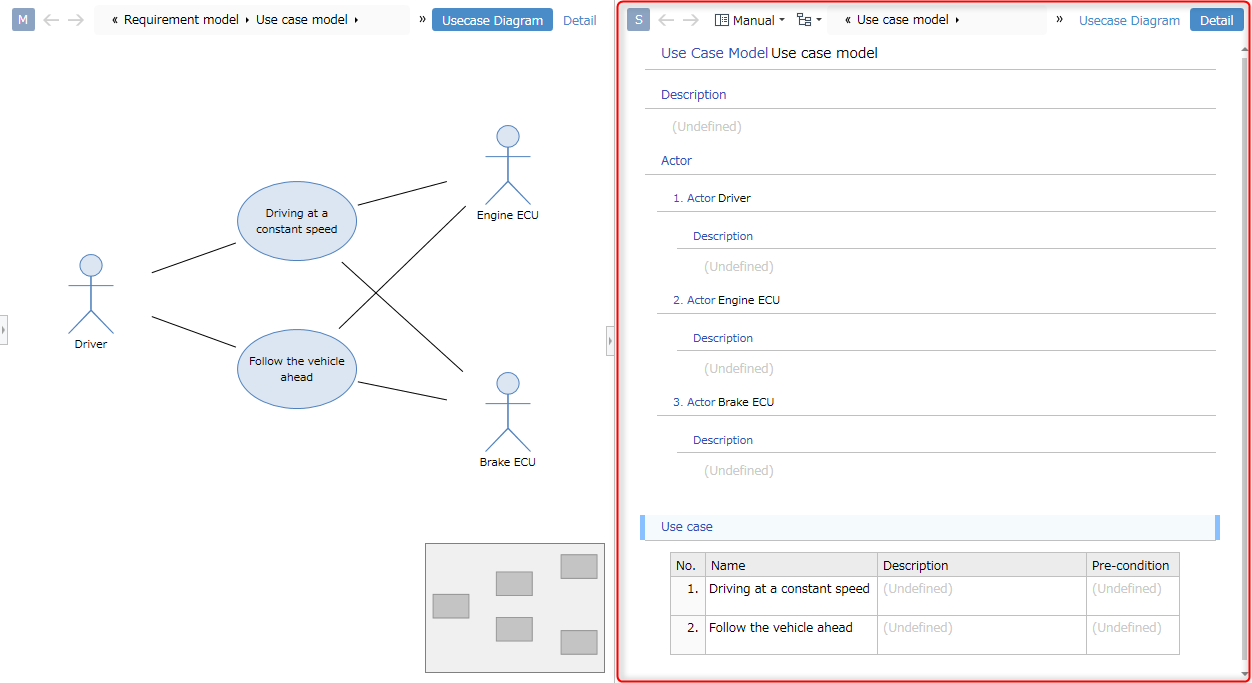Click the 'Name' column header

(x=791, y=565)
